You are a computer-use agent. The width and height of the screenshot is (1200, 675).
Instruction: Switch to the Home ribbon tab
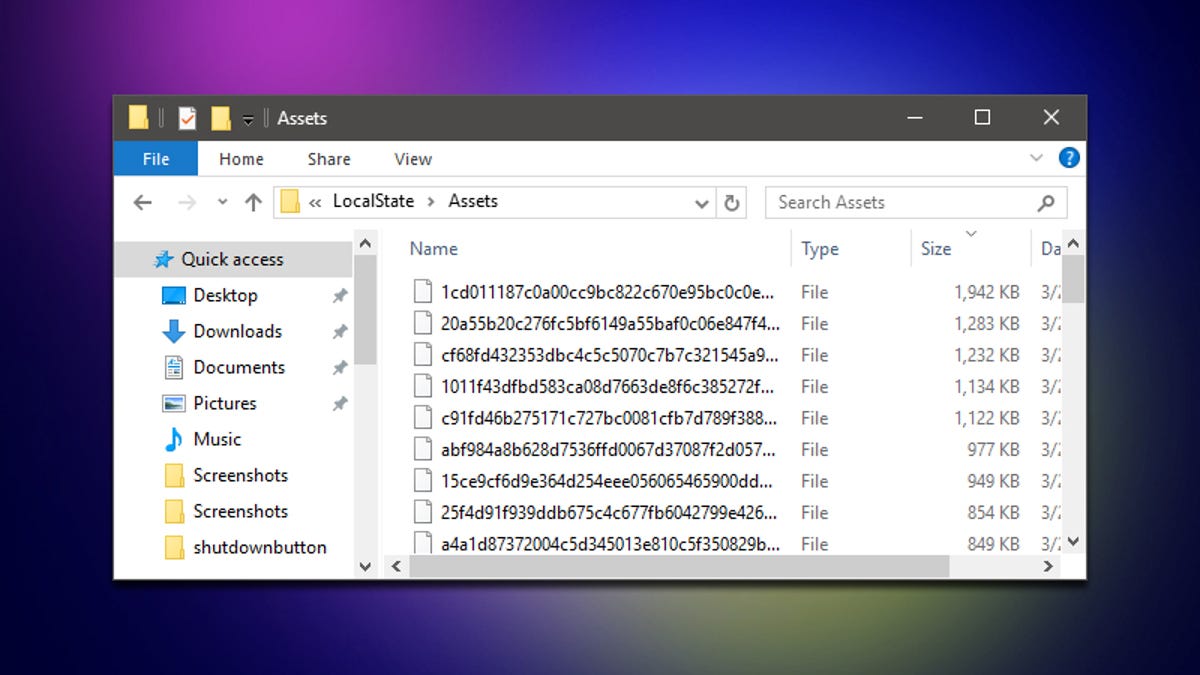point(241,159)
